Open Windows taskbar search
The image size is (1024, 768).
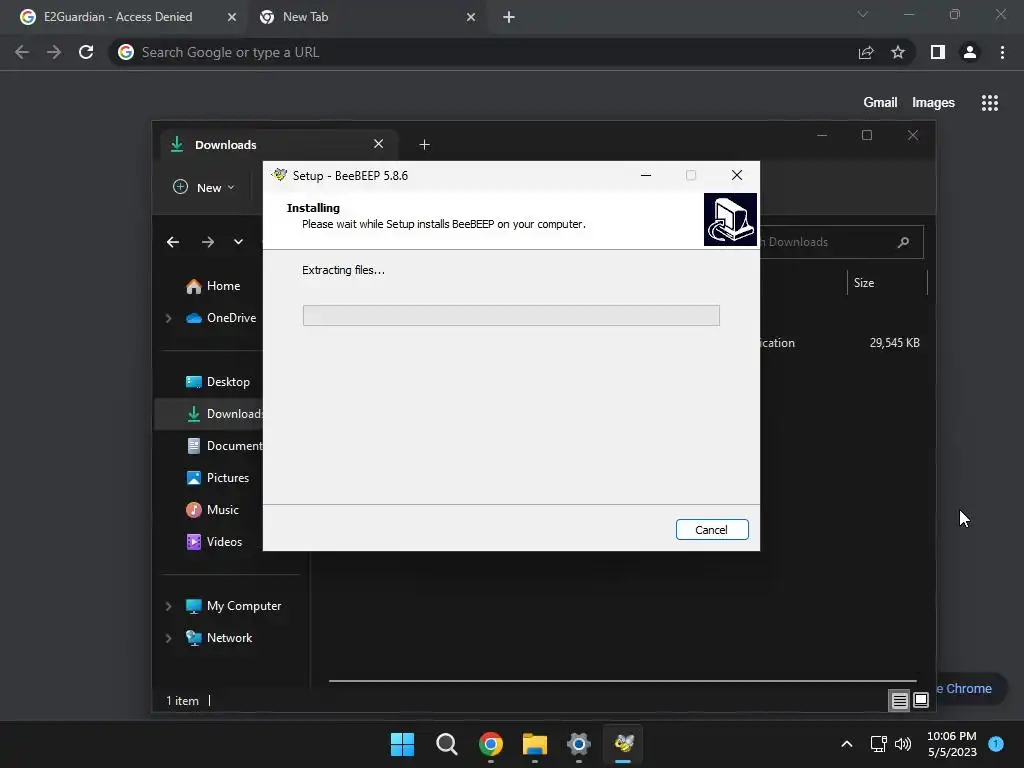click(447, 744)
